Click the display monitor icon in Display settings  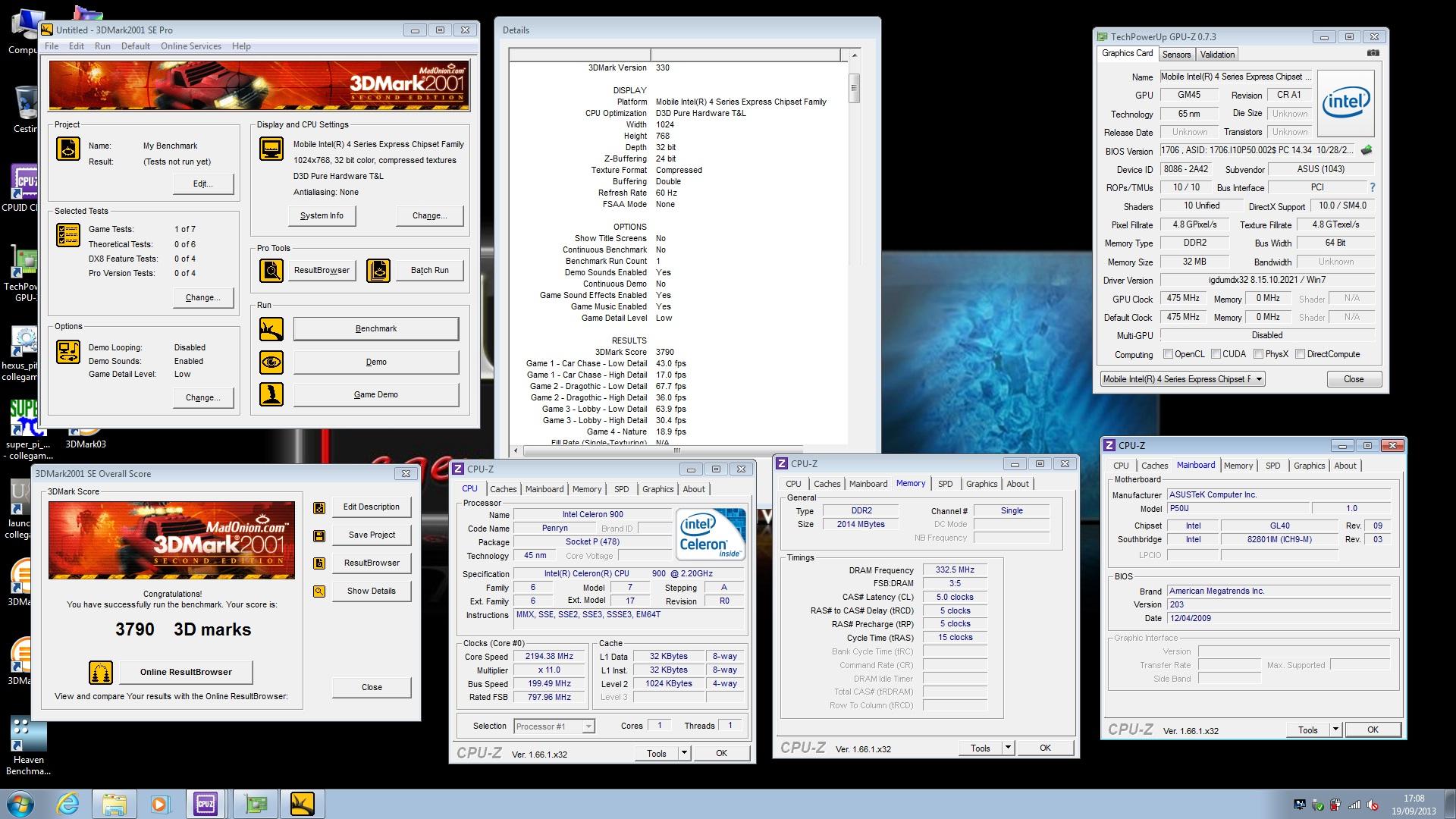tap(271, 149)
